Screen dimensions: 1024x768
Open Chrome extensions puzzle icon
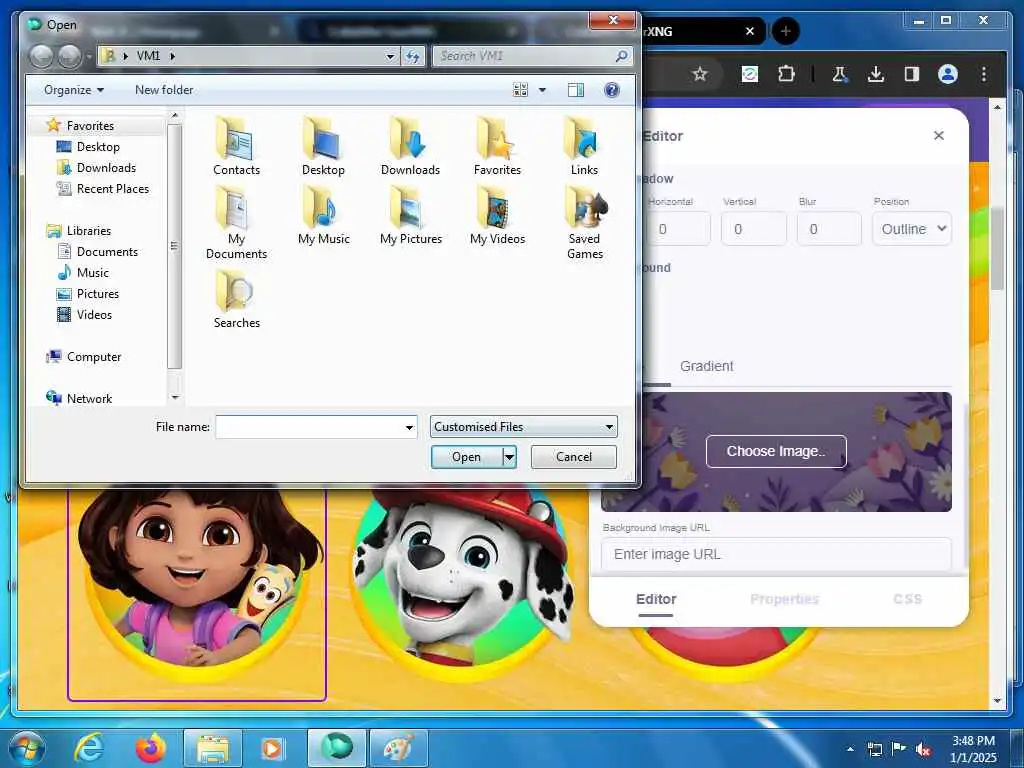(x=786, y=74)
